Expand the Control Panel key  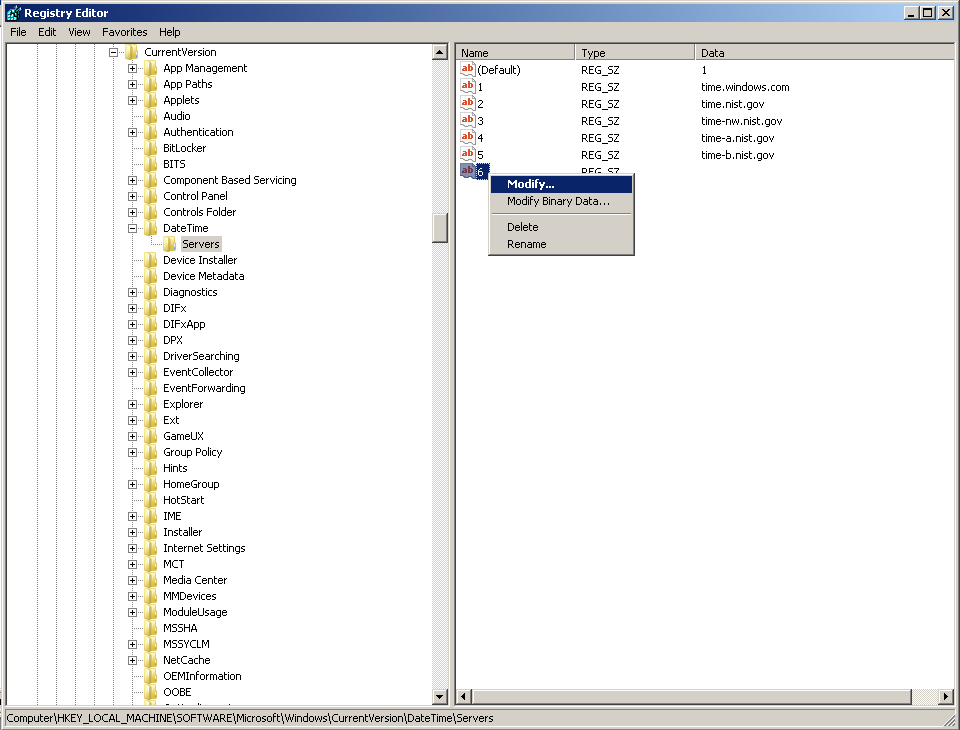click(132, 196)
